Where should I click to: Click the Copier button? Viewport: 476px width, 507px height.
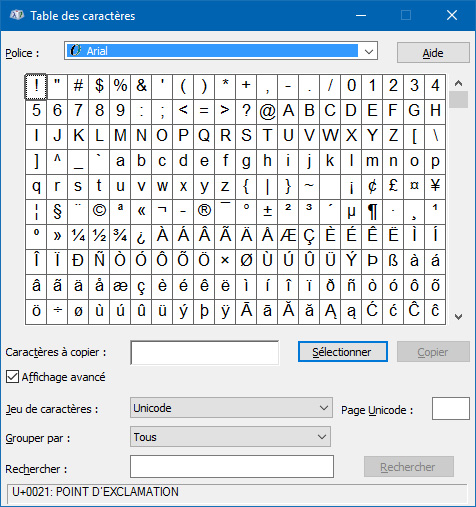tap(433, 352)
